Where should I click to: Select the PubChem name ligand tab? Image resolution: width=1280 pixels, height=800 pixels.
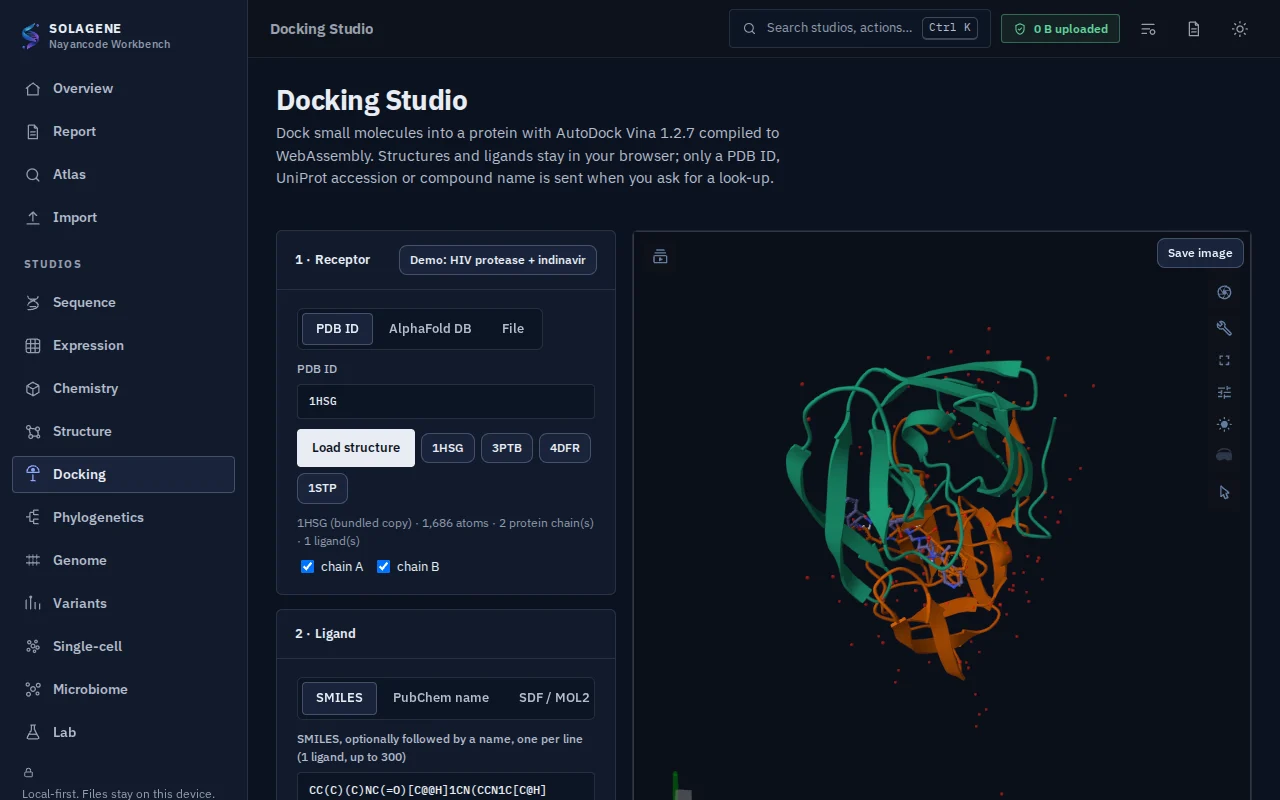pyautogui.click(x=441, y=698)
